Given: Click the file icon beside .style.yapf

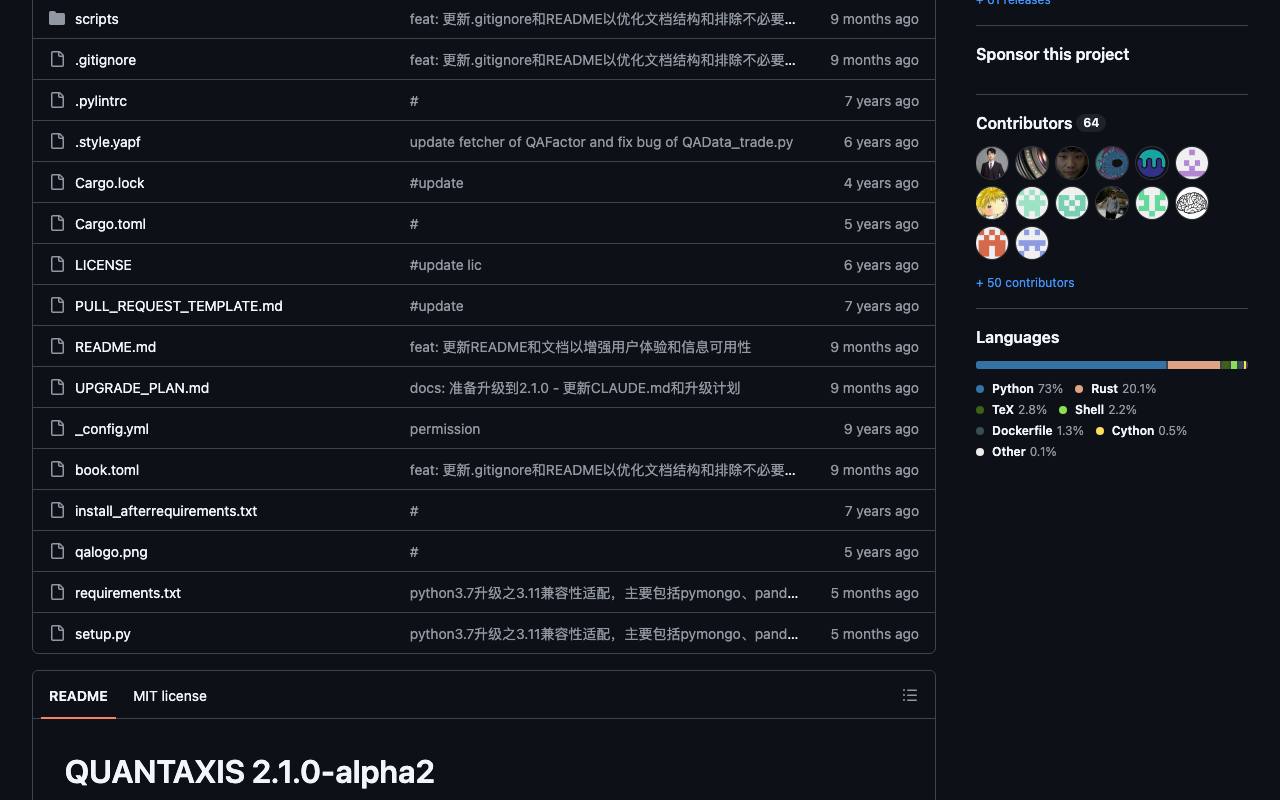Looking at the screenshot, I should click(57, 142).
